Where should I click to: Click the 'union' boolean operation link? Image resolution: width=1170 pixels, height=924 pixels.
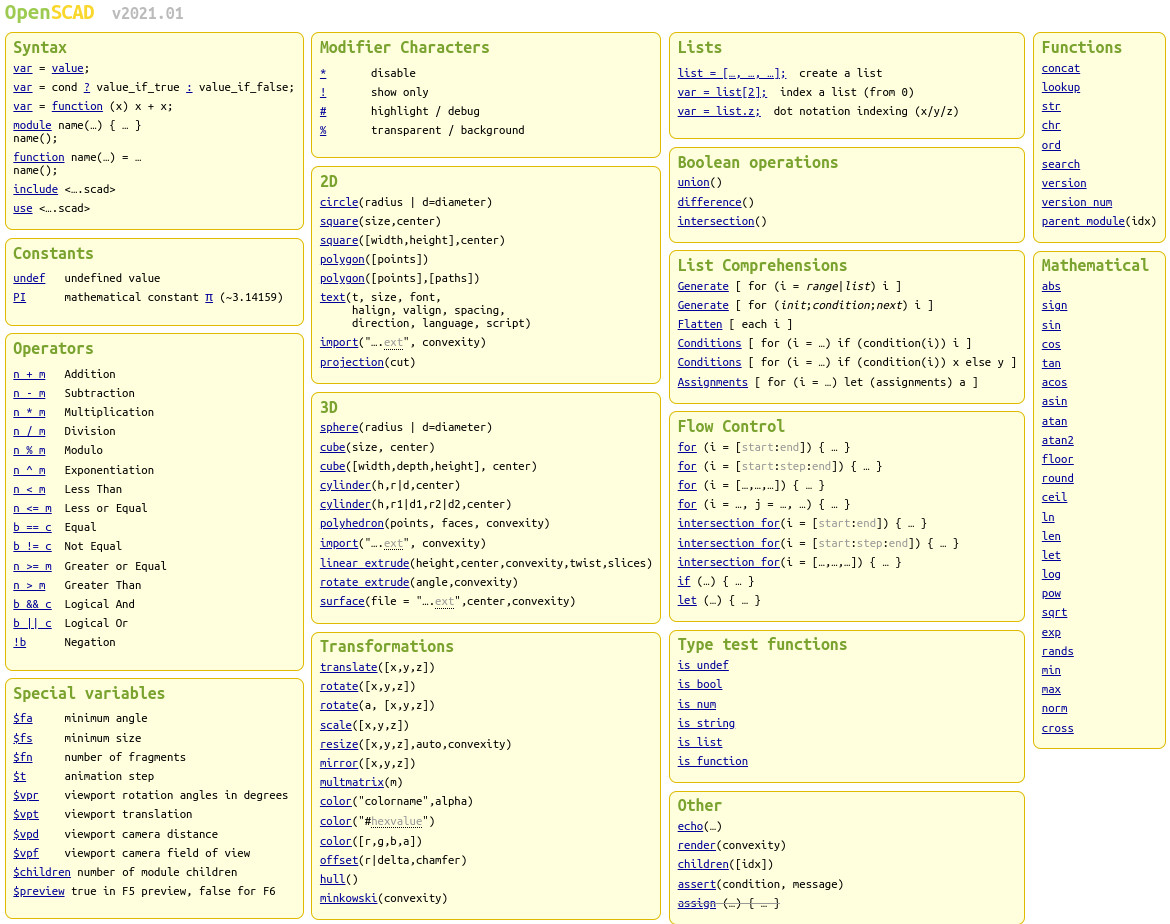pyautogui.click(x=693, y=183)
